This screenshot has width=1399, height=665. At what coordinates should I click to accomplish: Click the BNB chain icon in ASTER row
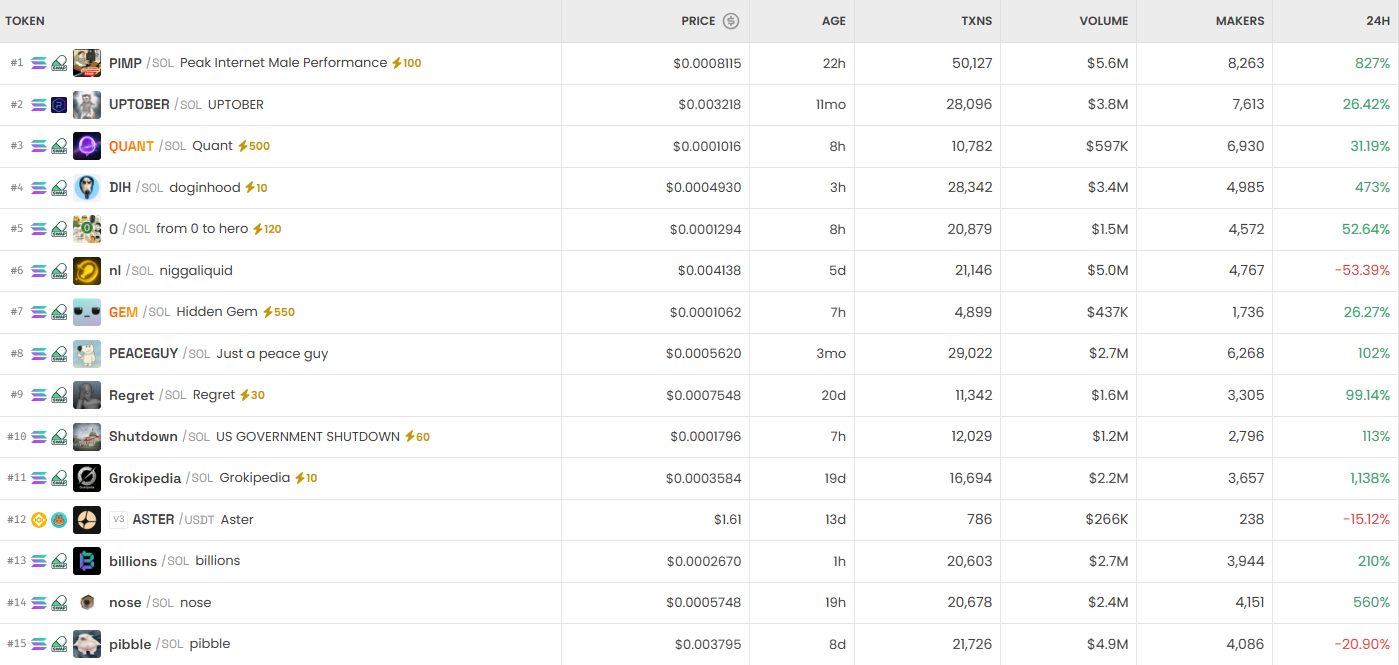pos(39,520)
